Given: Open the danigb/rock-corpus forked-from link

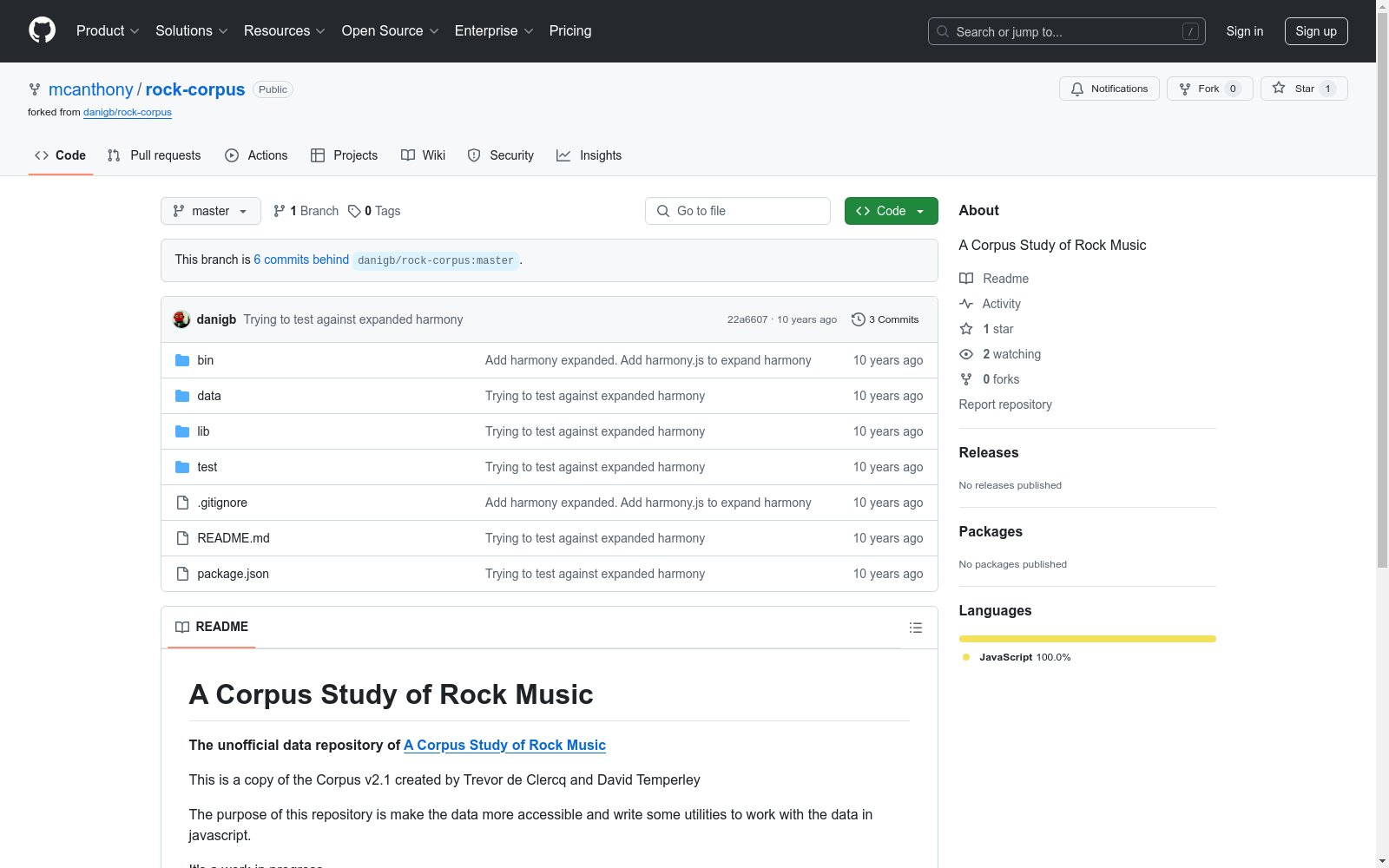Looking at the screenshot, I should click(128, 112).
